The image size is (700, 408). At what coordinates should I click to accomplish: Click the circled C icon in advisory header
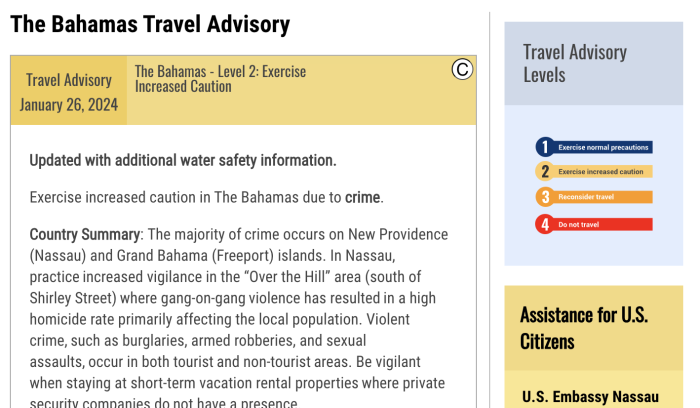[461, 69]
